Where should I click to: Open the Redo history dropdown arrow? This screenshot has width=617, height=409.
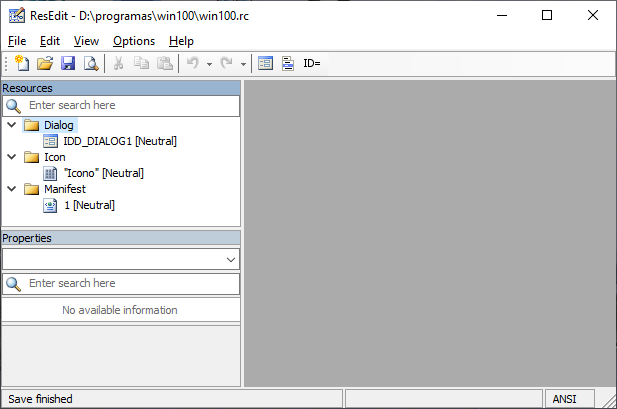pyautogui.click(x=243, y=64)
